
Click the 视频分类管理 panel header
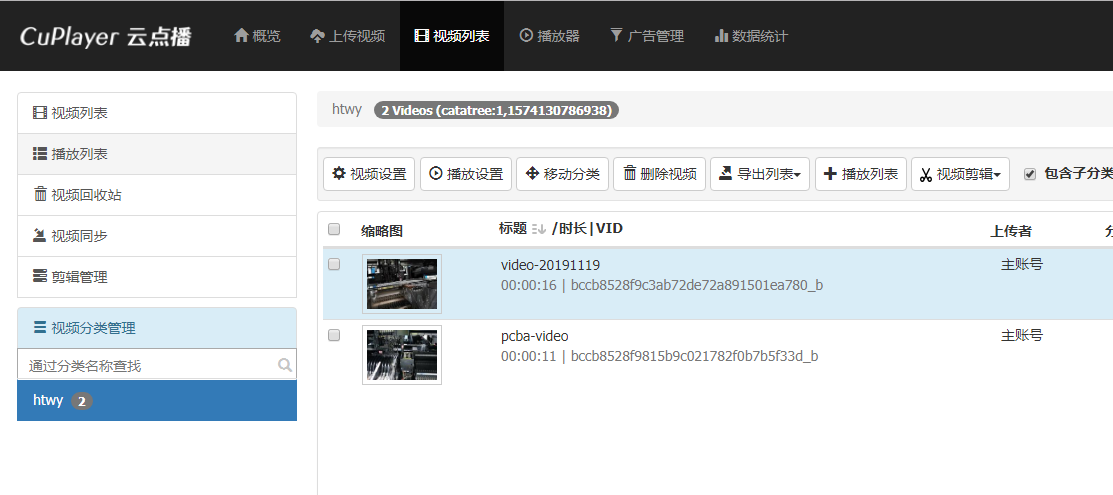(157, 328)
